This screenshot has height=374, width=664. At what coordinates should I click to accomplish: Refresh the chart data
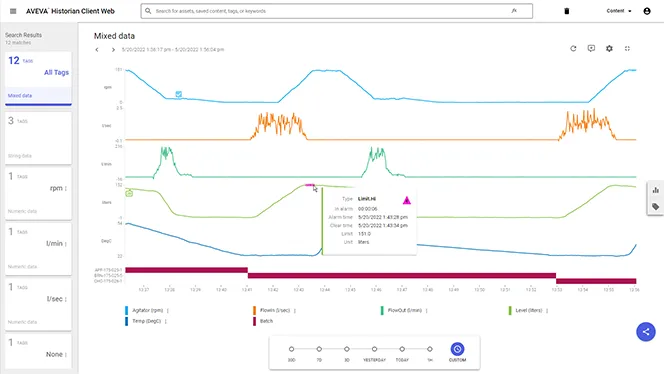pos(573,49)
